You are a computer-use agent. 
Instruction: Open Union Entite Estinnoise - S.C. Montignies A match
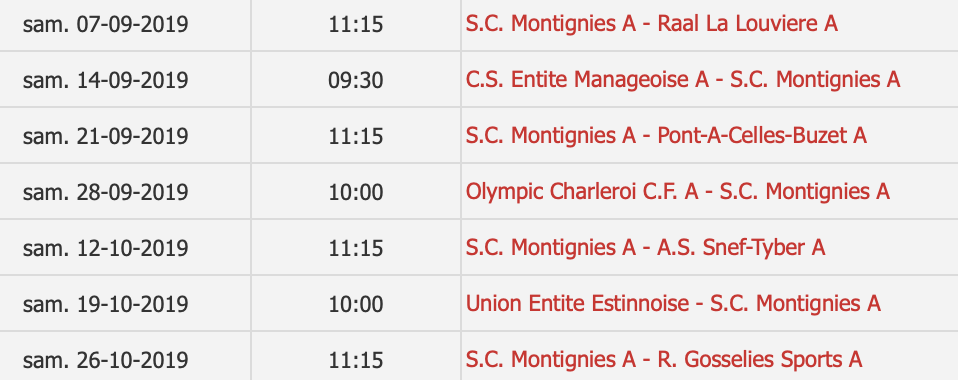click(673, 304)
